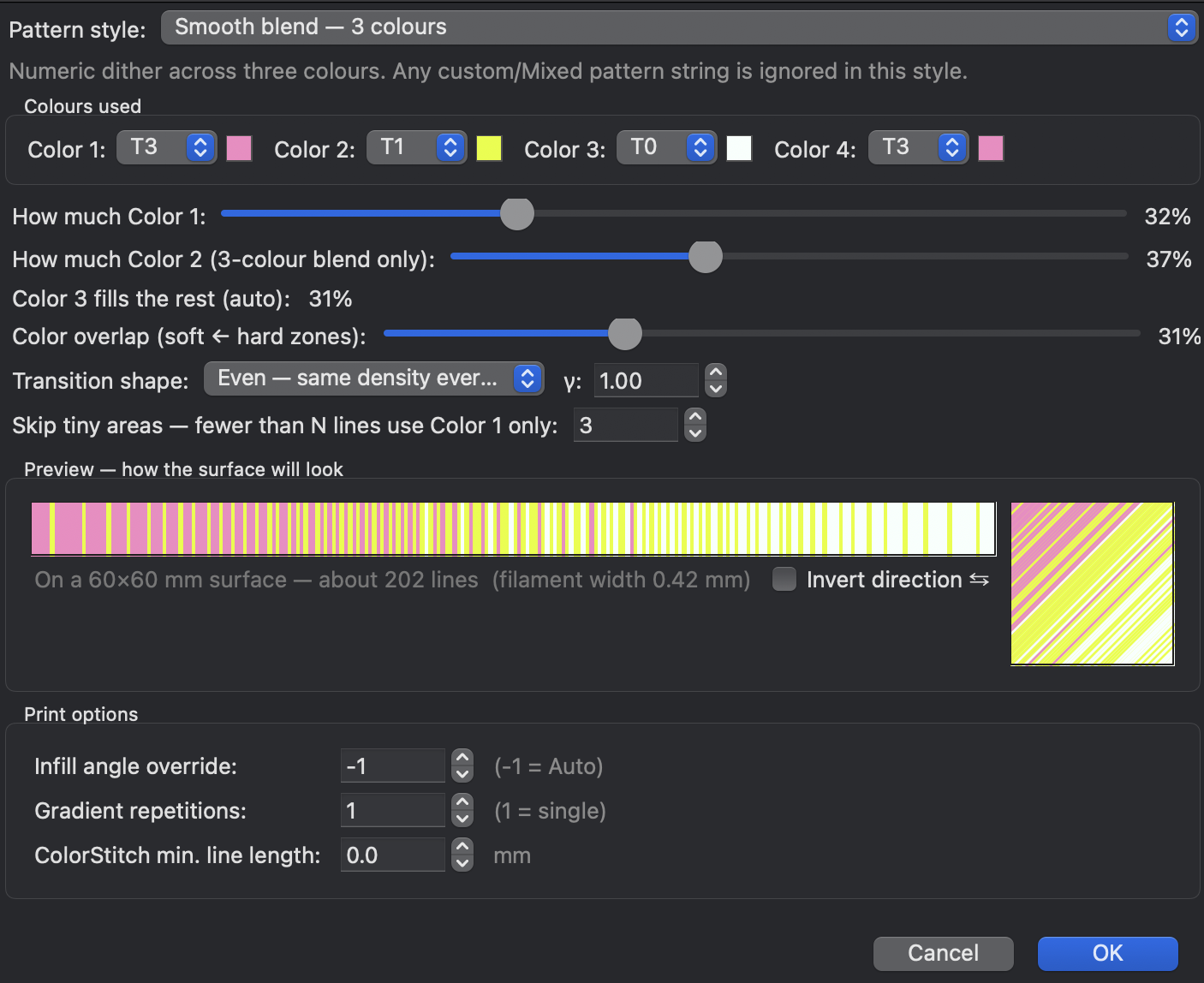Increase Gradient repetitions with up arrow
The image size is (1204, 983).
462,802
